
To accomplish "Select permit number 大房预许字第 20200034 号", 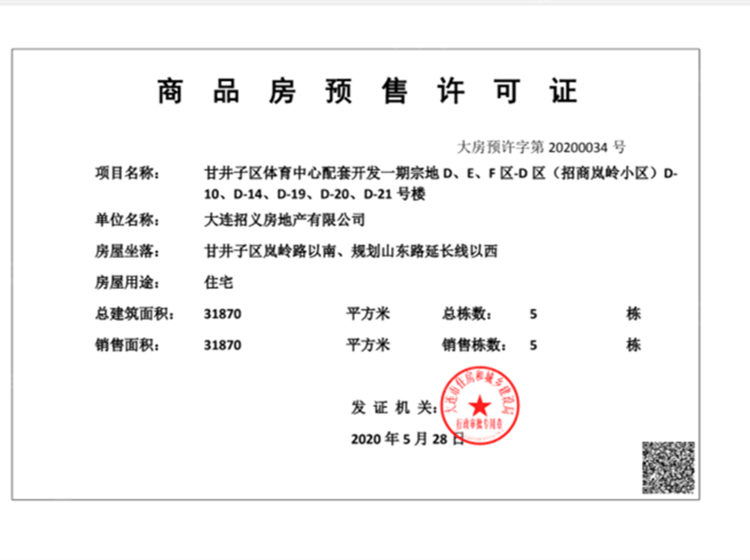I will coord(541,147).
